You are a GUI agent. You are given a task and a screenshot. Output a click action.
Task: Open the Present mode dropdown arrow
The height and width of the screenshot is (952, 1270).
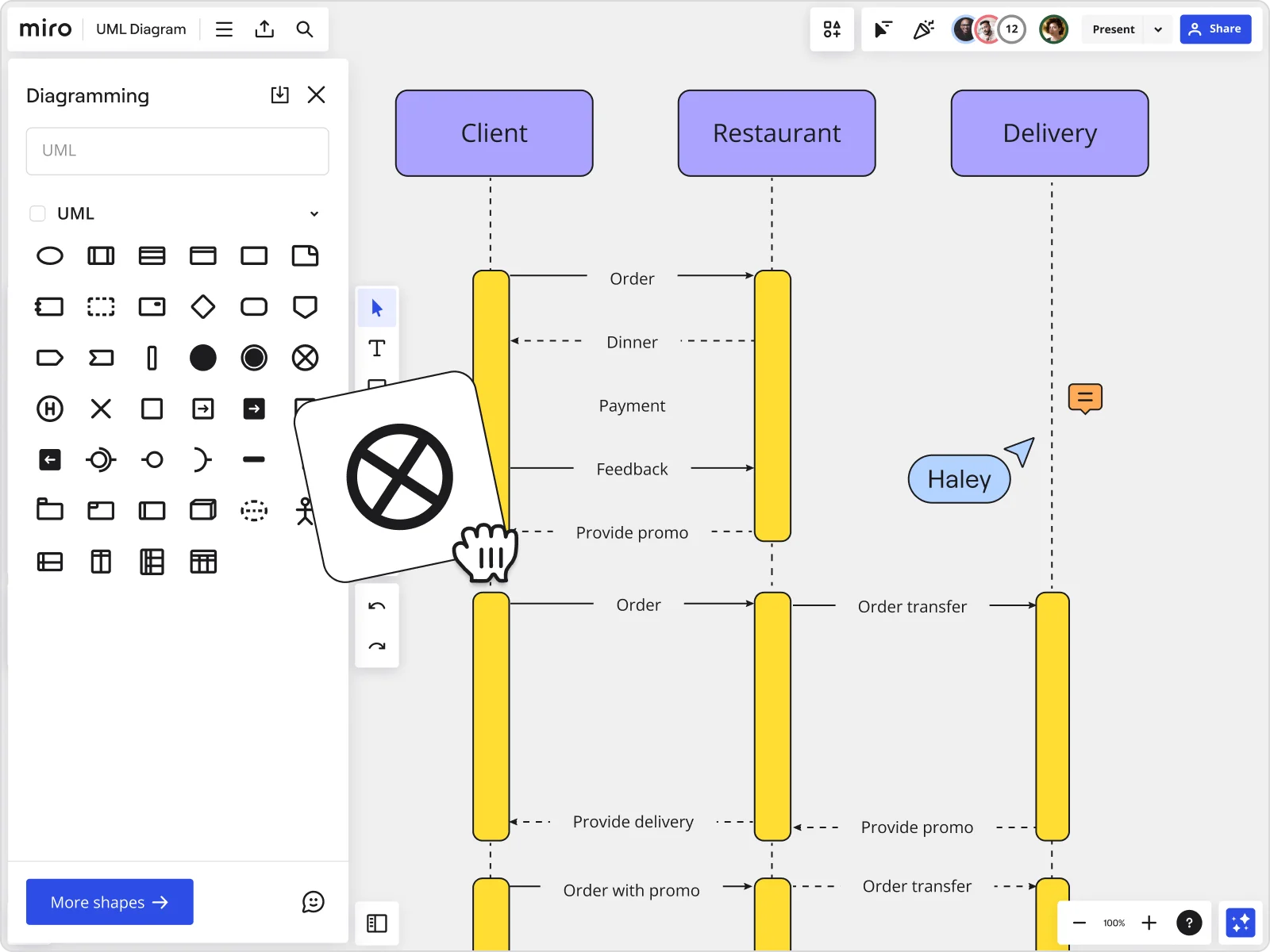pos(1158,29)
